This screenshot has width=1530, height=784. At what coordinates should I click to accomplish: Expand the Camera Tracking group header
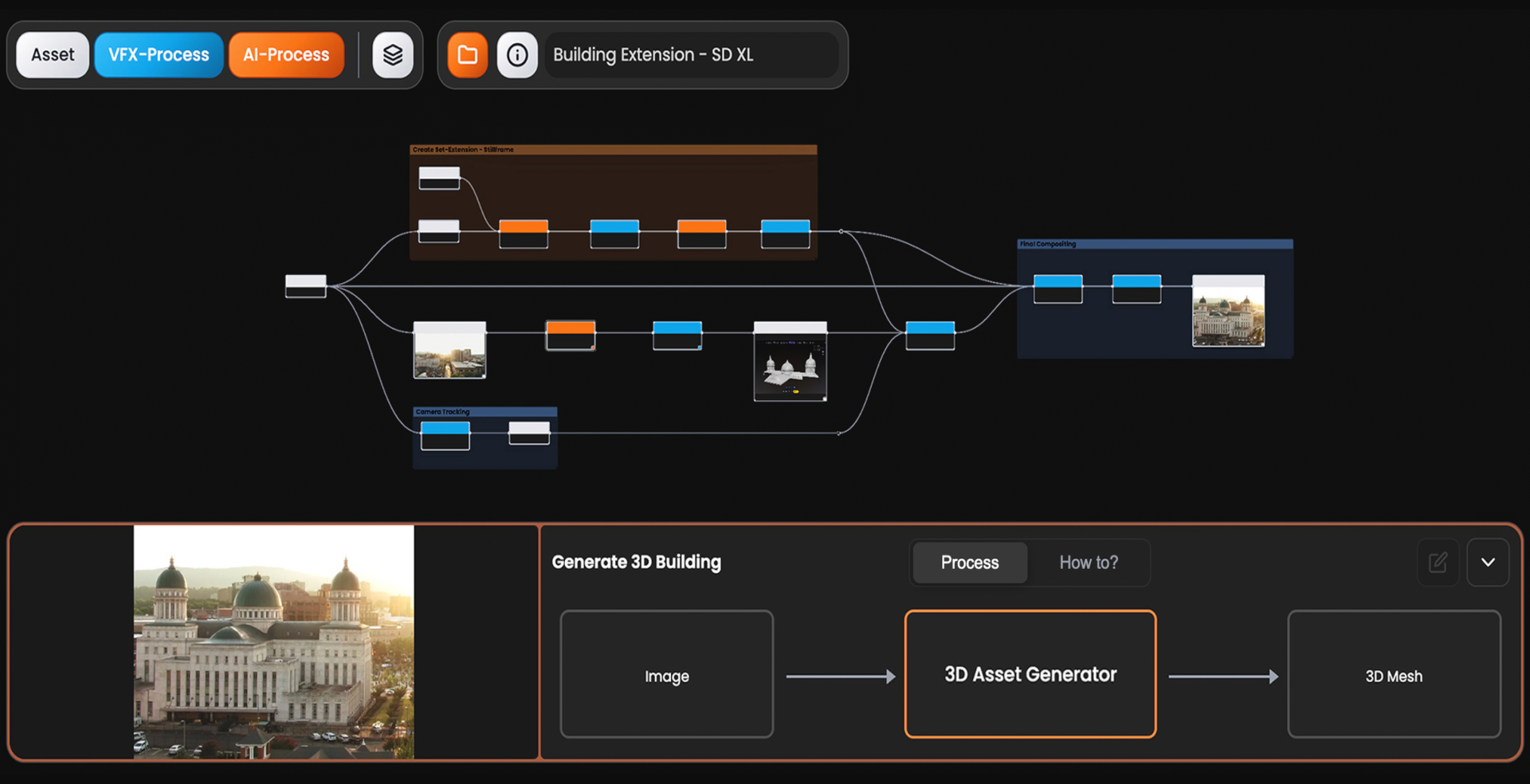point(484,412)
